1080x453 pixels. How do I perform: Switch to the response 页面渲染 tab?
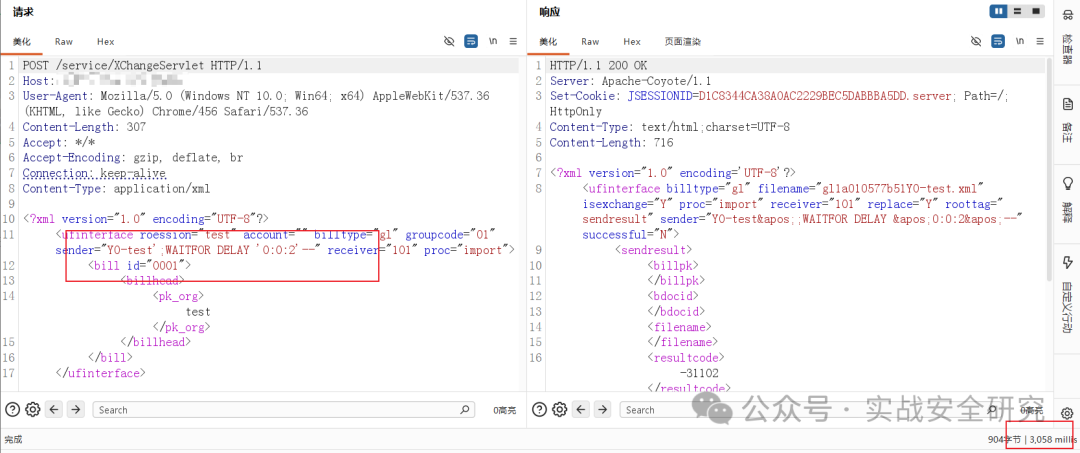coord(683,42)
